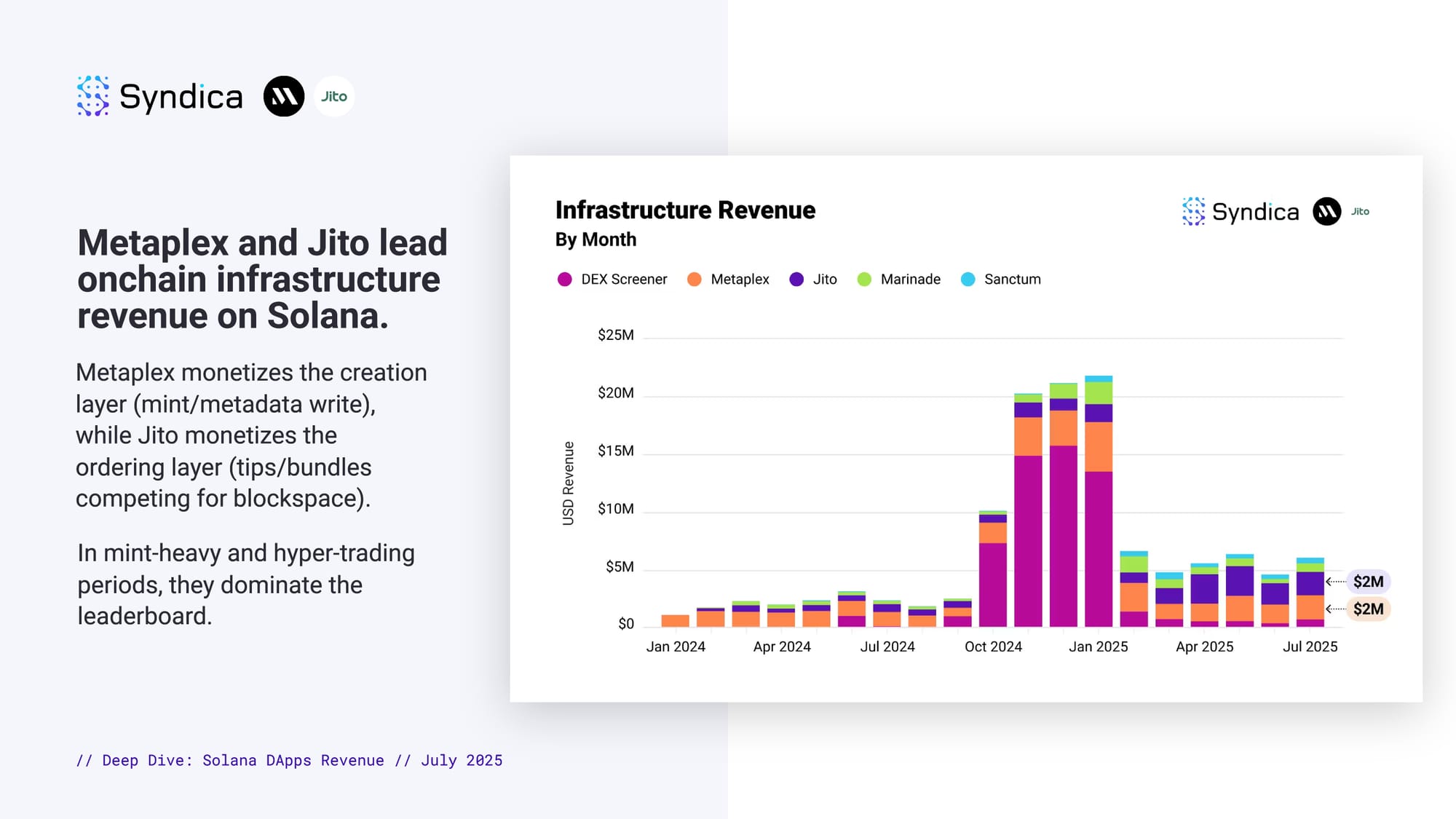Click the Marinade green legend dot
Screen dimensions: 1456x819
tap(864, 280)
